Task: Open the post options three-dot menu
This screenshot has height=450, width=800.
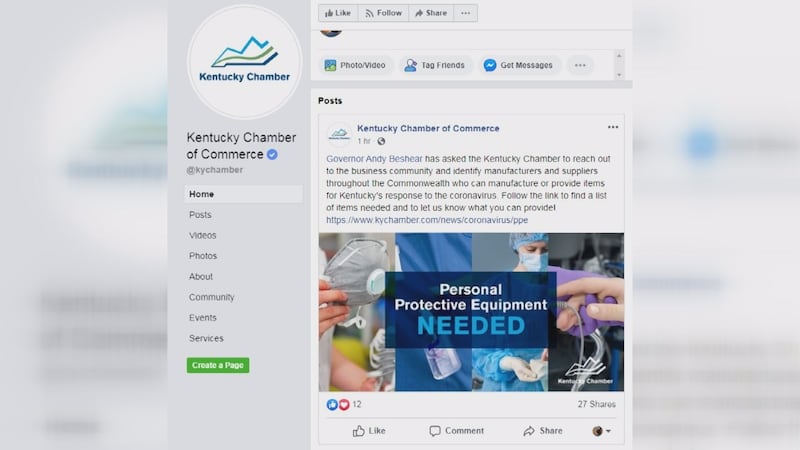Action: click(613, 127)
